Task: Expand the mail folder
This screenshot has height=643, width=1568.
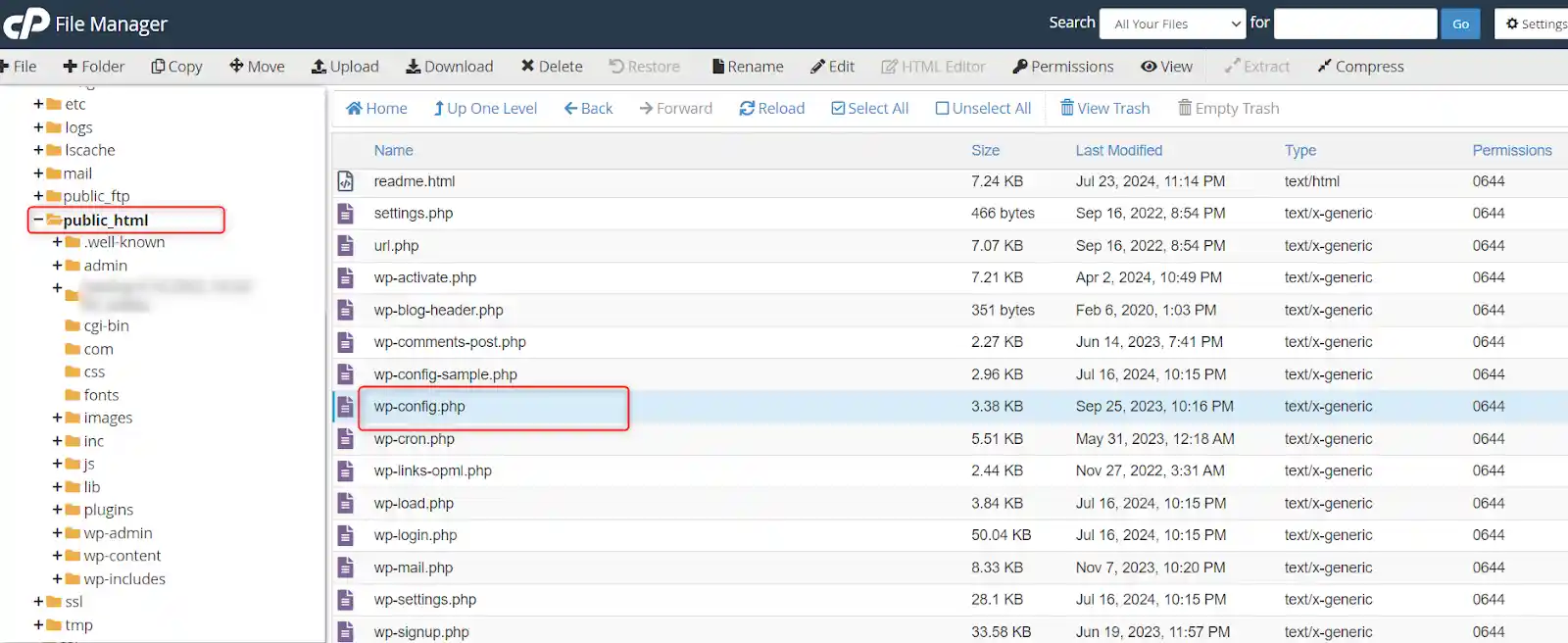Action: [39, 173]
